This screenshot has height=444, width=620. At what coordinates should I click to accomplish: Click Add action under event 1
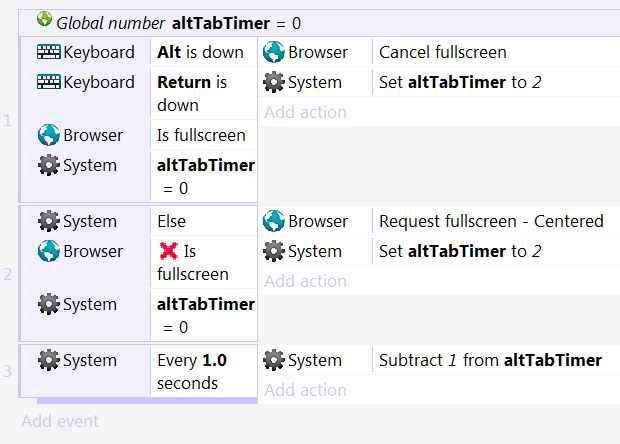(x=305, y=112)
